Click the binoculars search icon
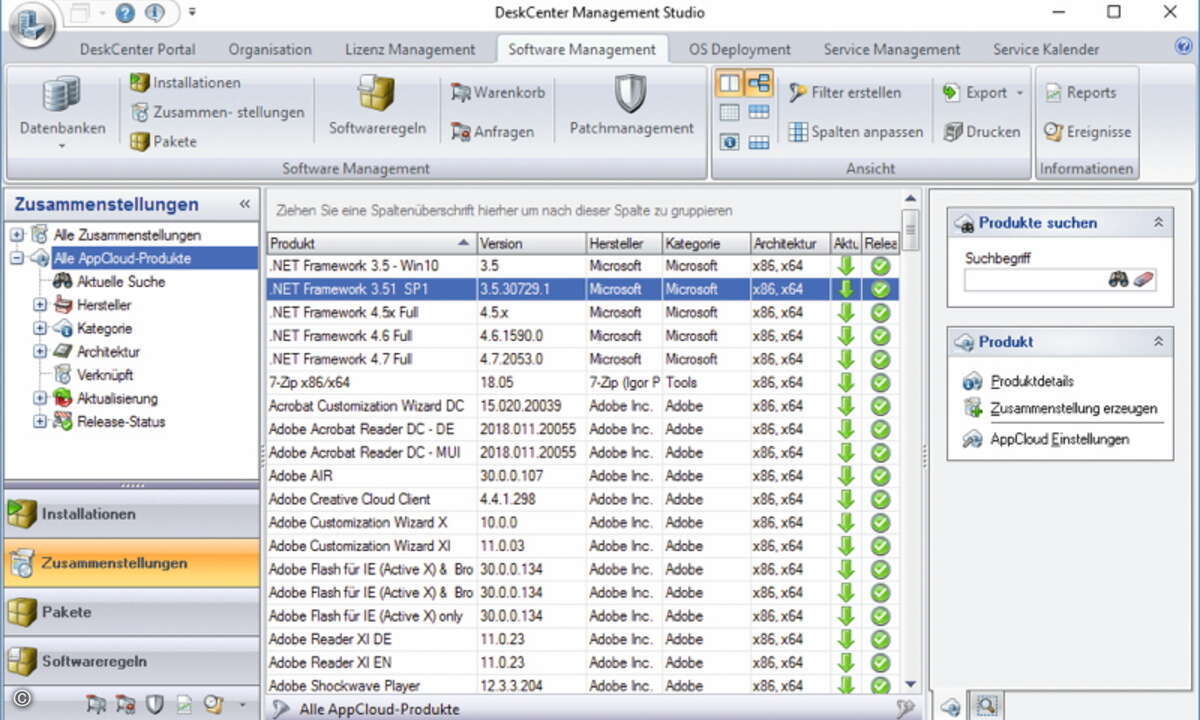 (x=1118, y=280)
